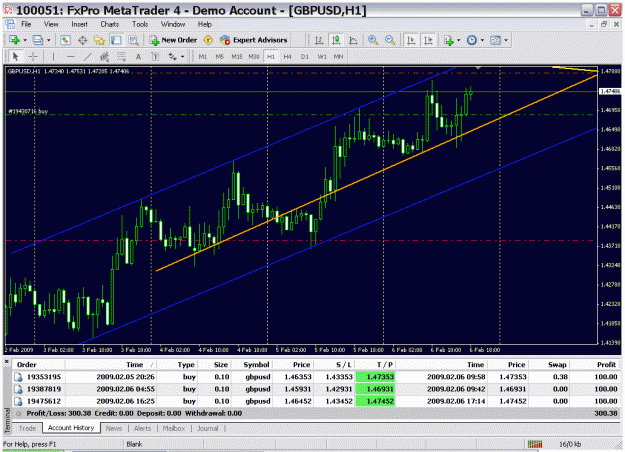
Task: Switch timeframe to M30
Action: (254, 57)
